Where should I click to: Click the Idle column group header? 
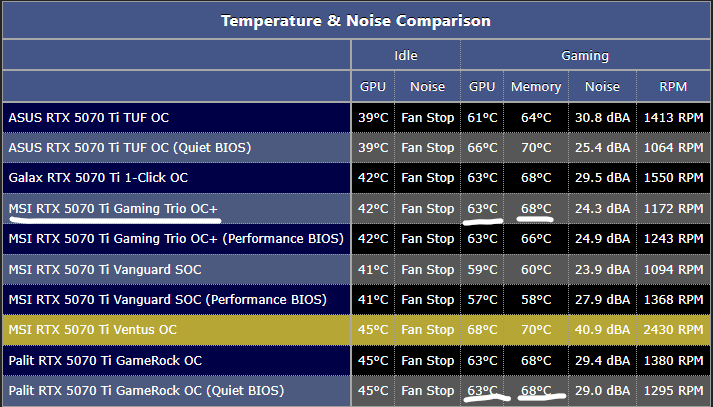pos(405,56)
